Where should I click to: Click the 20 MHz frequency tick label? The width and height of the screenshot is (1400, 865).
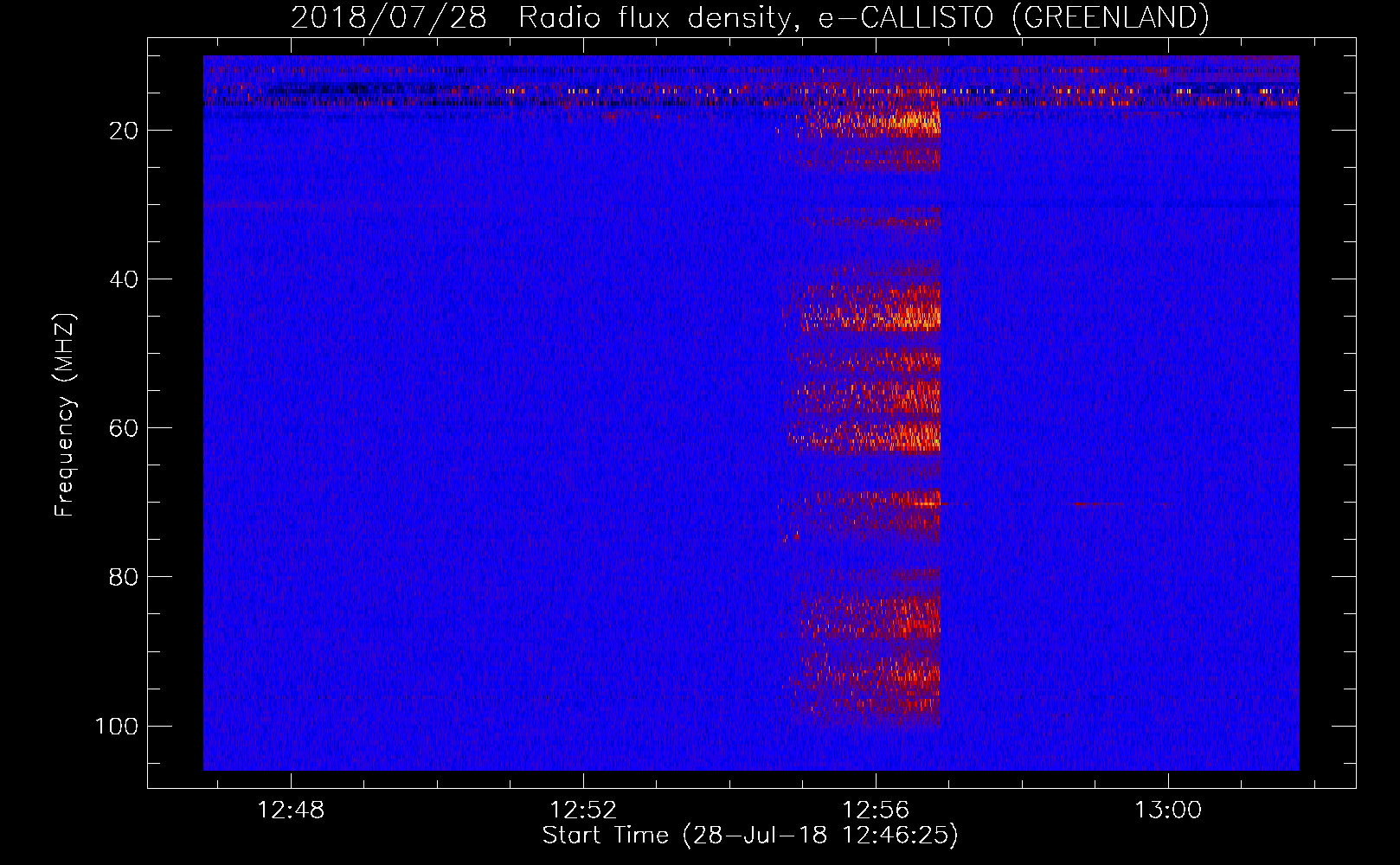tap(124, 131)
